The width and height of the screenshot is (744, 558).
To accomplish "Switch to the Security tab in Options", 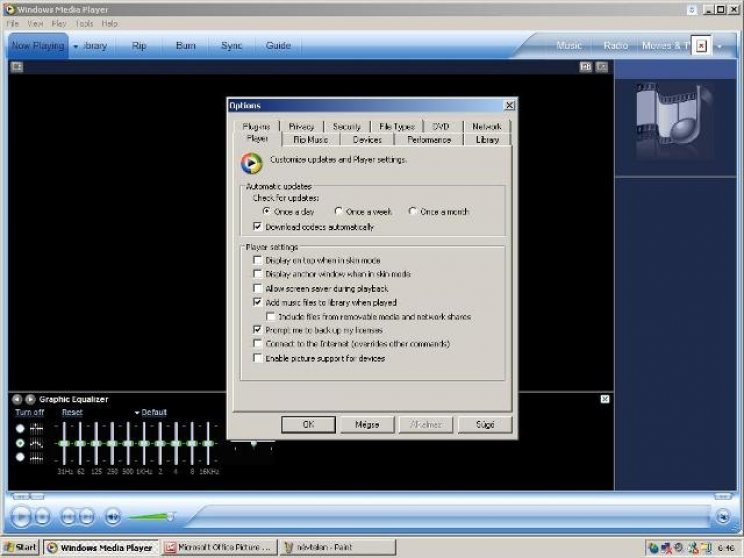I will click(x=346, y=127).
